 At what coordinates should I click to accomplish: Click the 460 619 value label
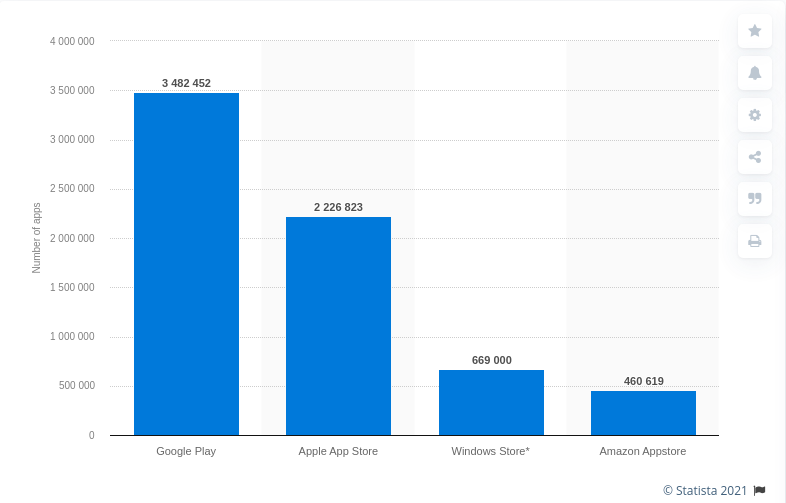643,381
